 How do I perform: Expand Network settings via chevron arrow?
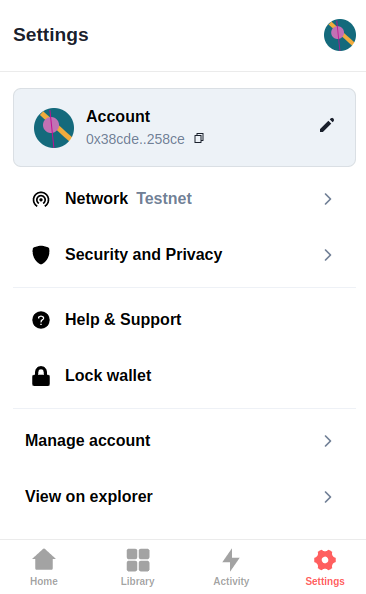pos(328,199)
